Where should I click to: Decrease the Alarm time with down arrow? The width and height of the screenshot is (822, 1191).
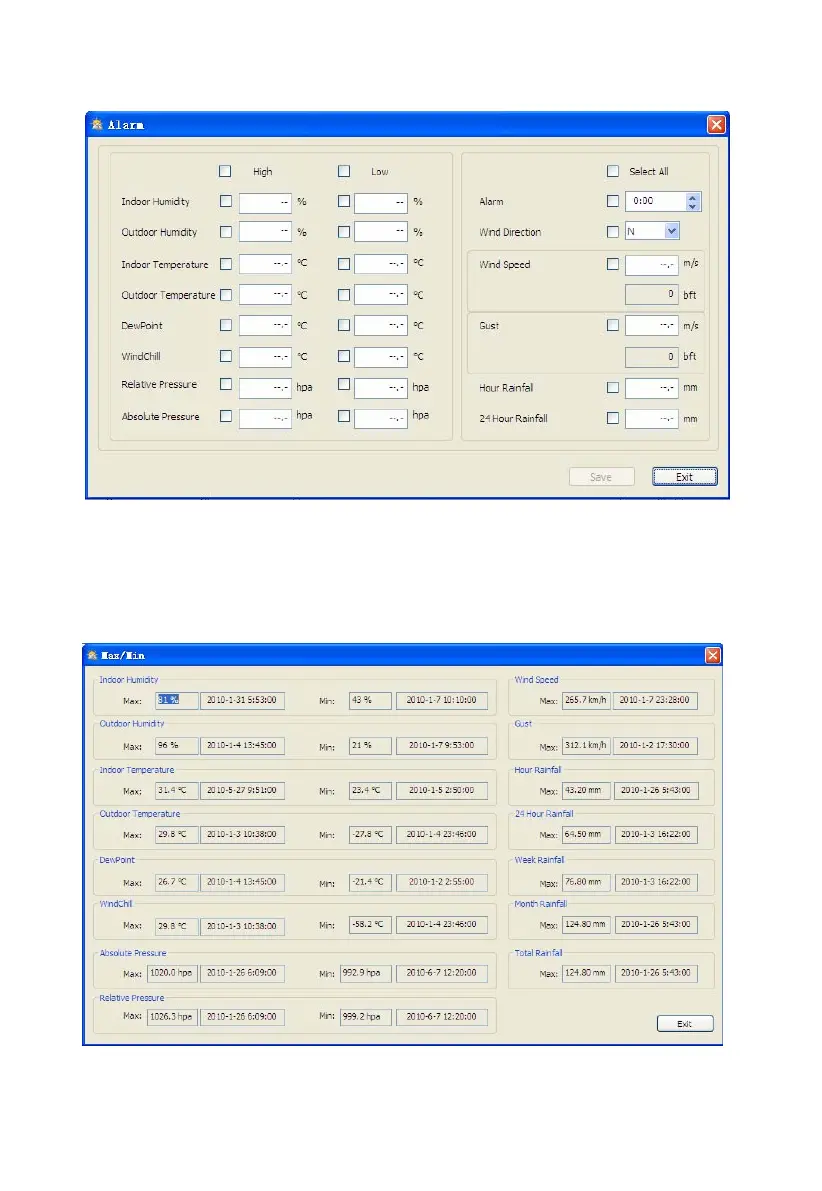coord(692,206)
